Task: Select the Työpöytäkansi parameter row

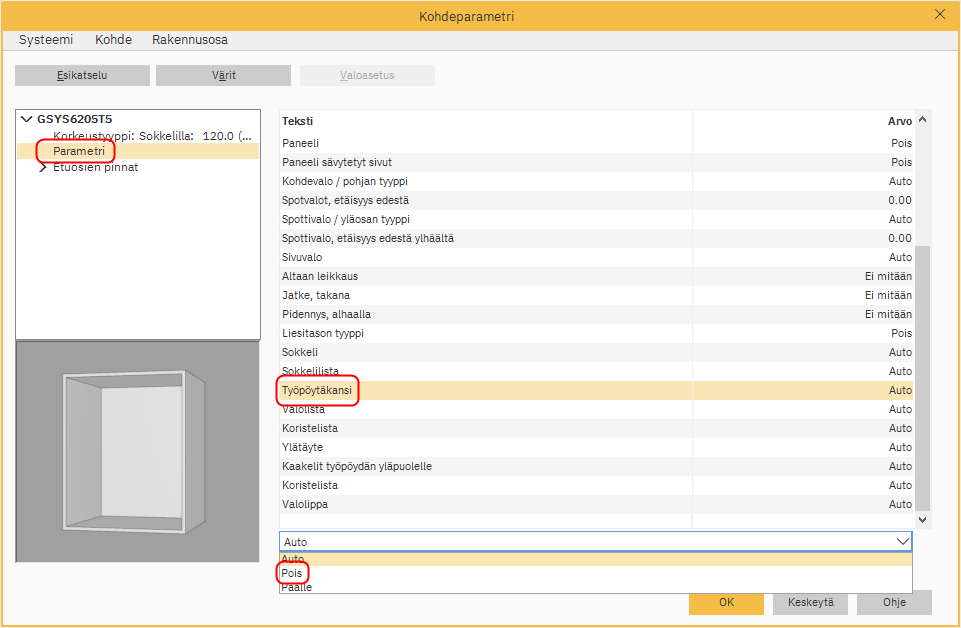Action: click(x=320, y=390)
